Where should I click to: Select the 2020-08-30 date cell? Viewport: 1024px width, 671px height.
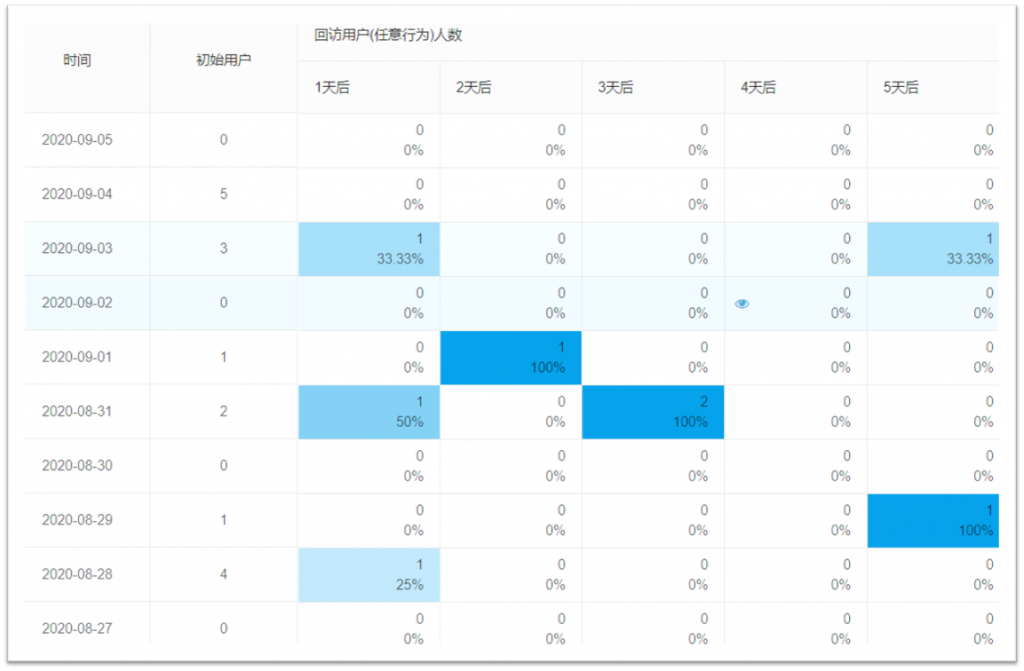(77, 465)
